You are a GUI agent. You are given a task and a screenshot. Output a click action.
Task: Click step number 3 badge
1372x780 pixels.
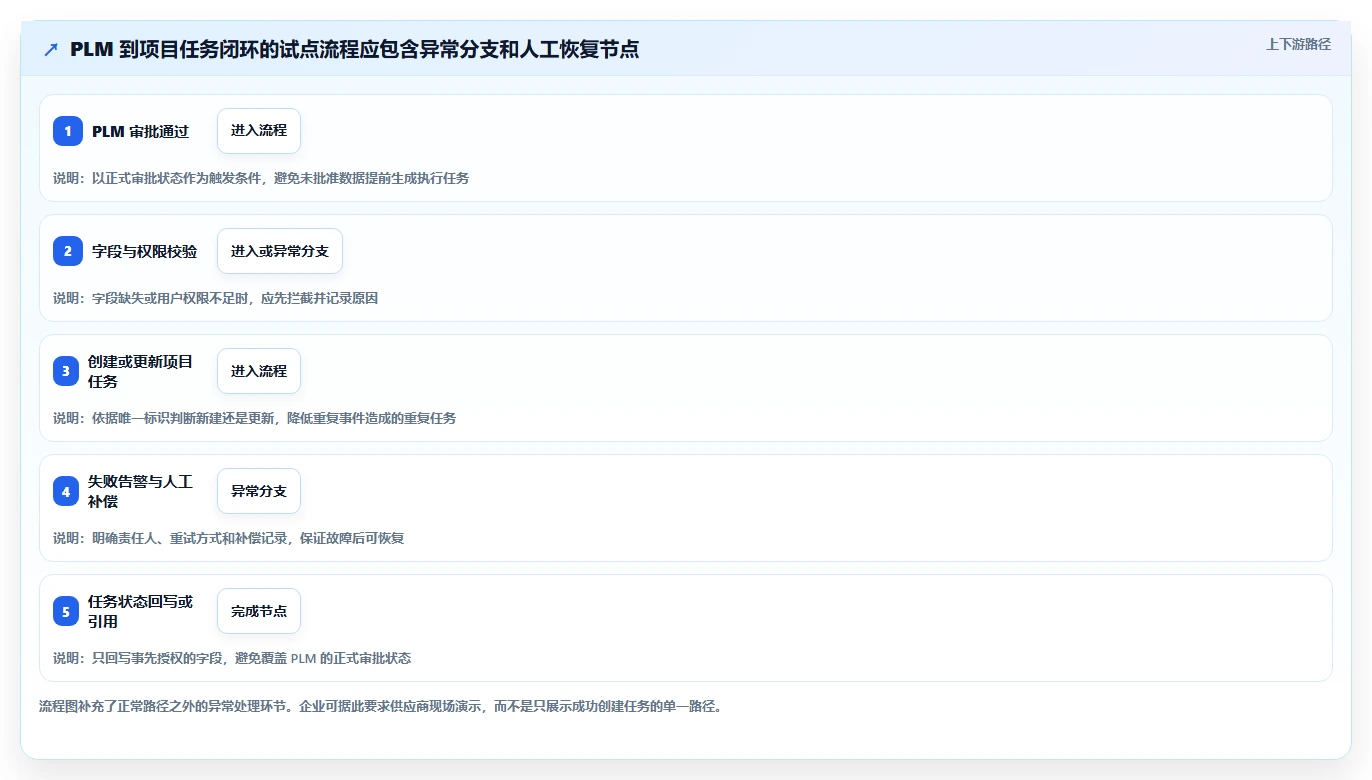coord(66,371)
